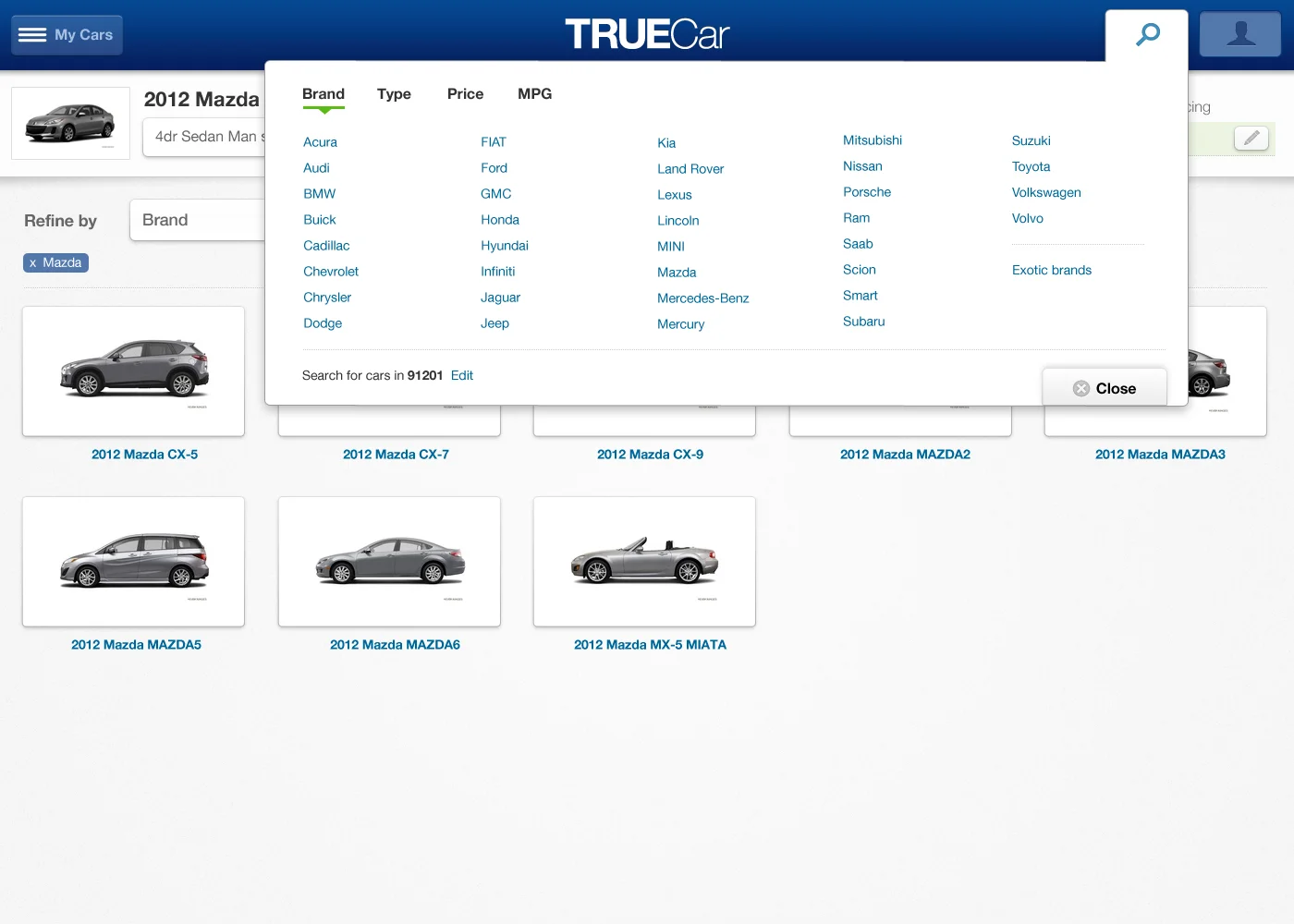The image size is (1294, 924).
Task: Edit the 91201 zip code
Action: (462, 375)
